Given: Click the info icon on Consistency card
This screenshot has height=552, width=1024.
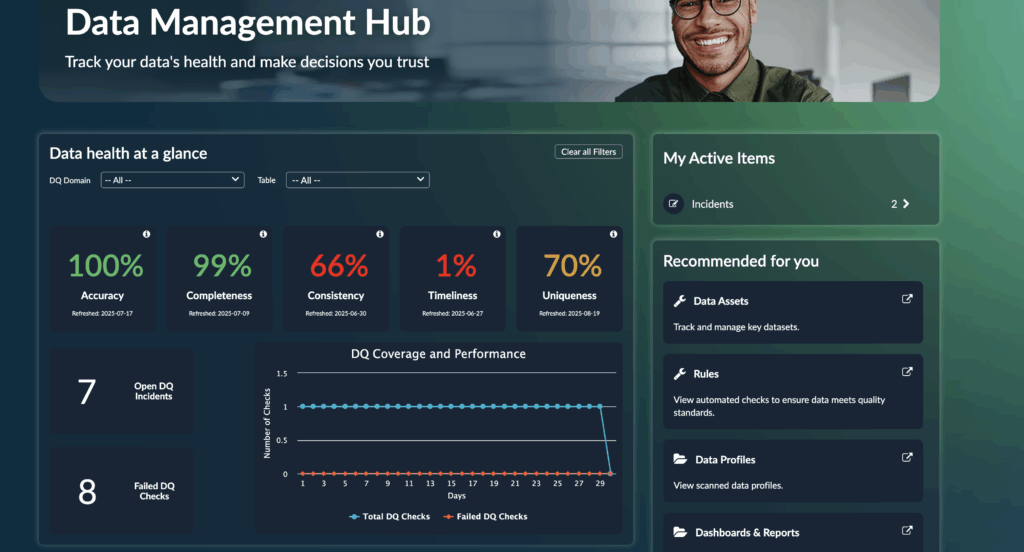Looking at the screenshot, I should (380, 234).
